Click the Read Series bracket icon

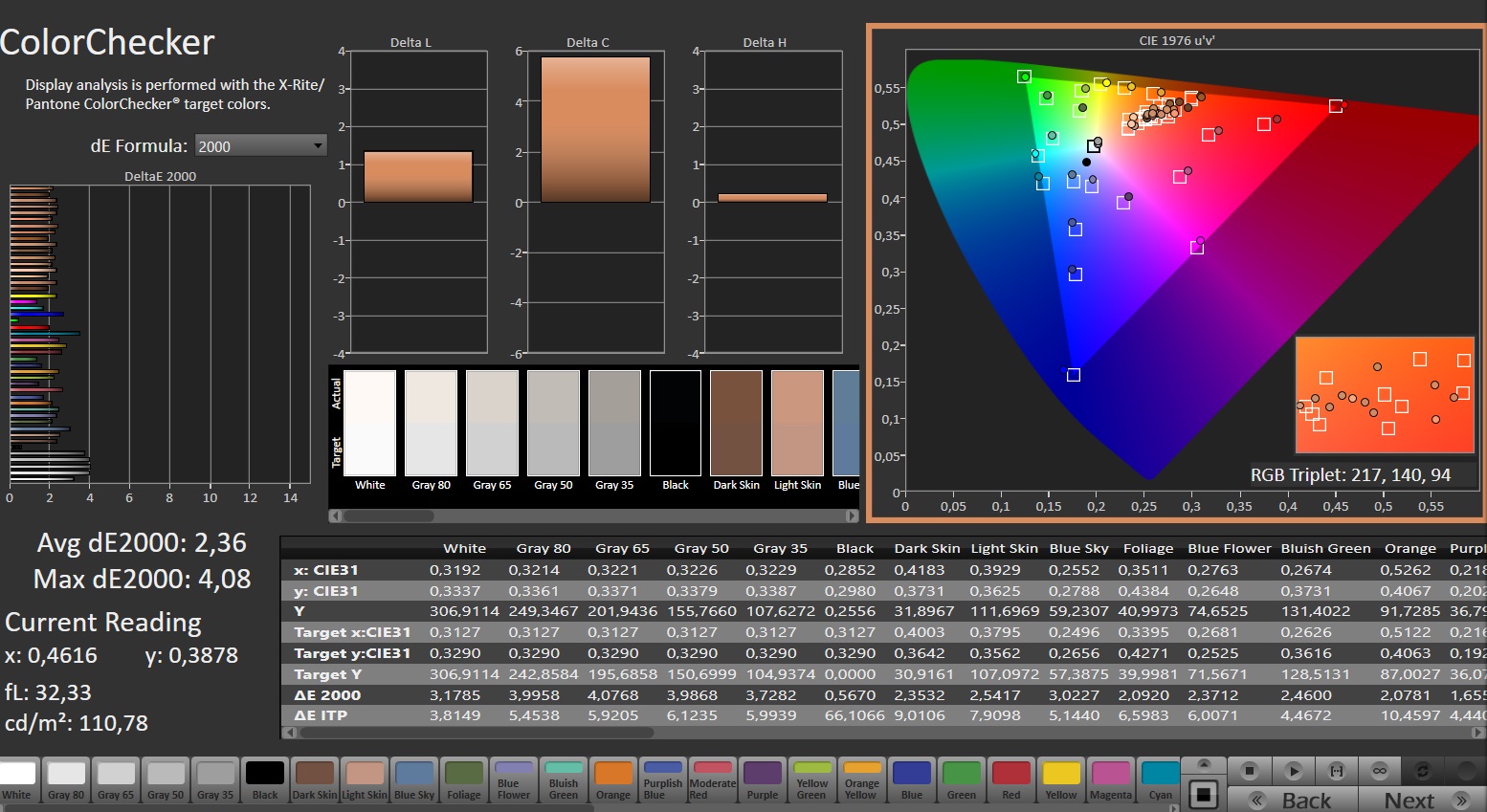[1337, 770]
